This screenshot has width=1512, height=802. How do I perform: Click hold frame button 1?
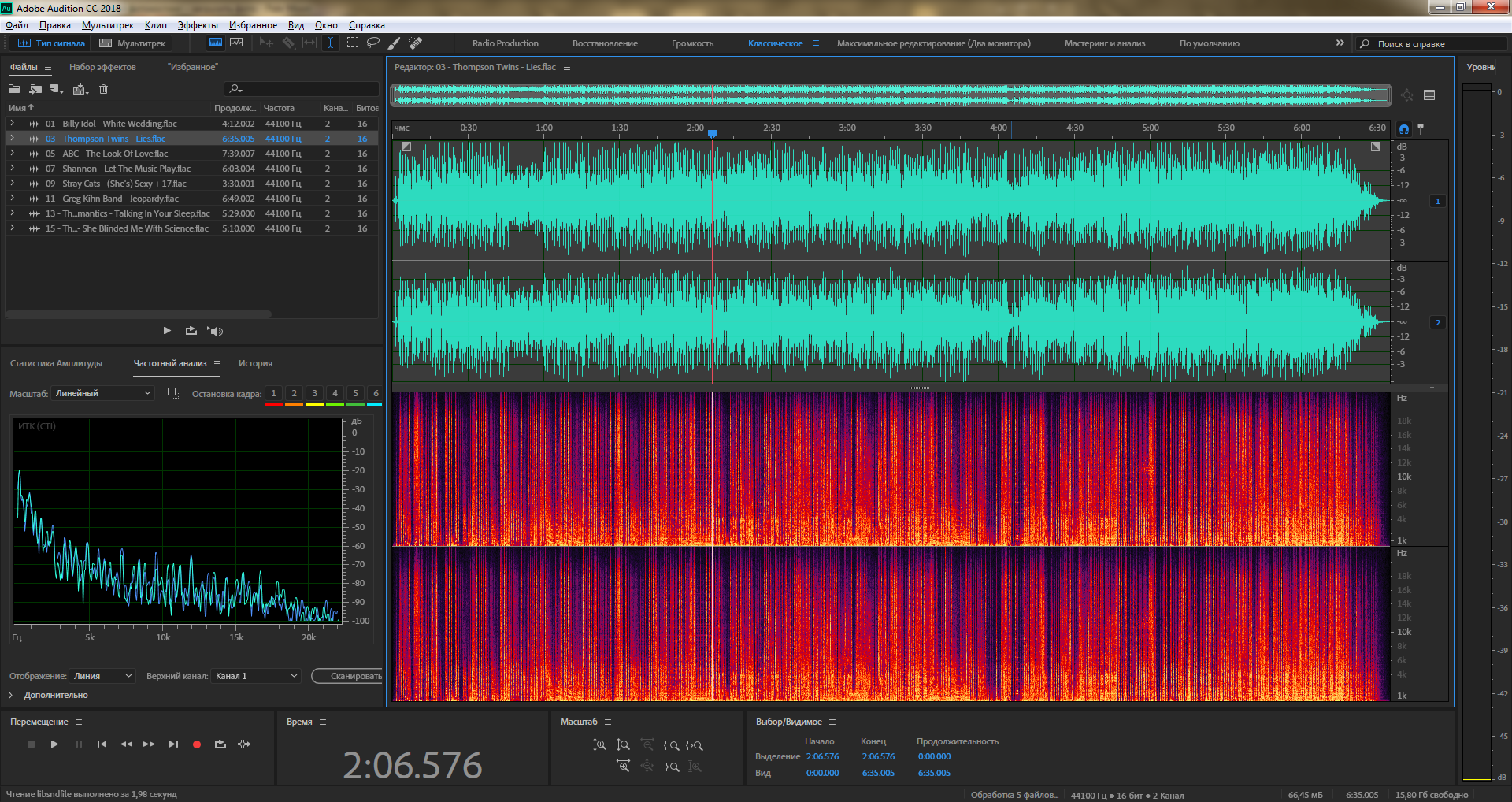(274, 393)
